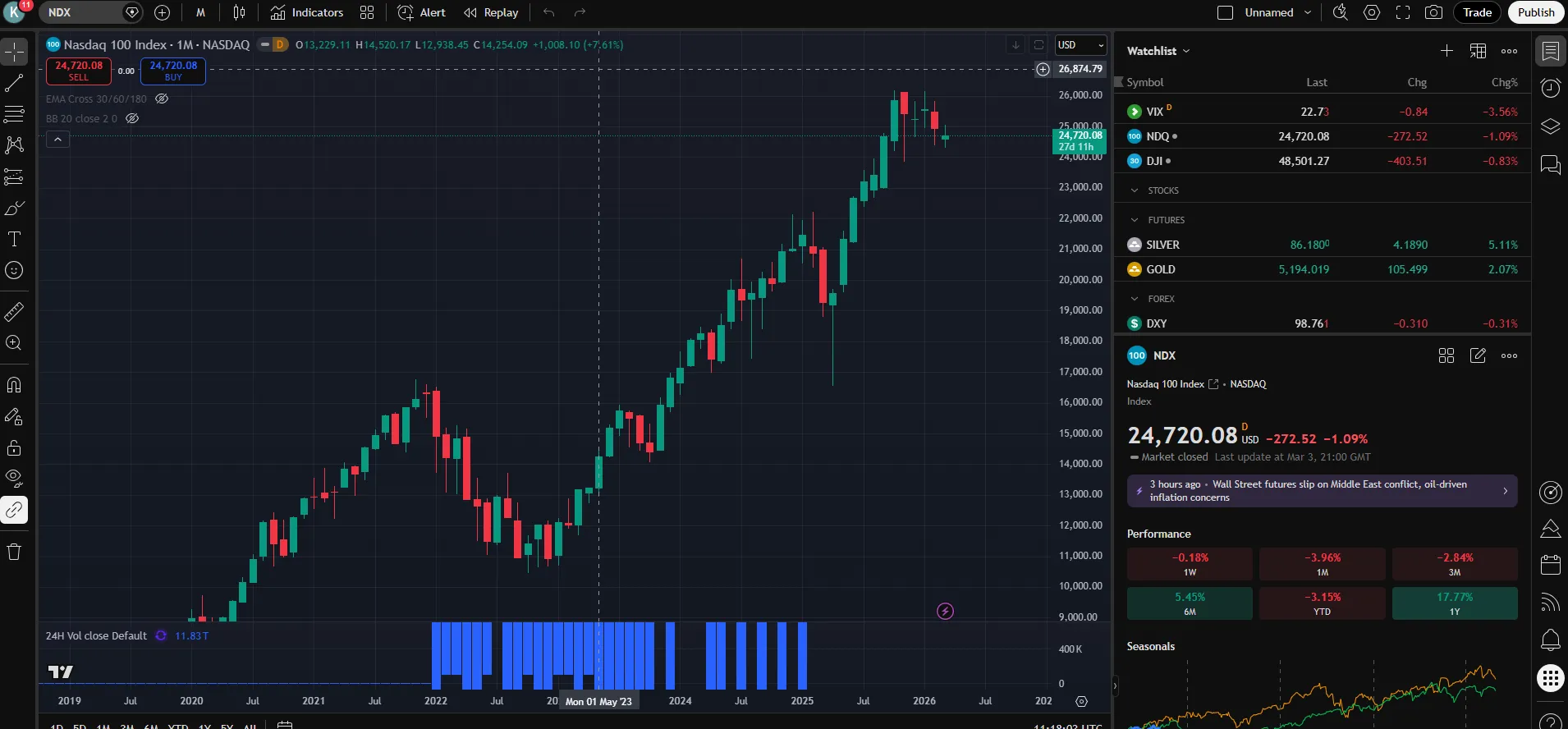Viewport: 1568px width, 729px height.
Task: Open the K user profile avatar
Action: coord(15,12)
